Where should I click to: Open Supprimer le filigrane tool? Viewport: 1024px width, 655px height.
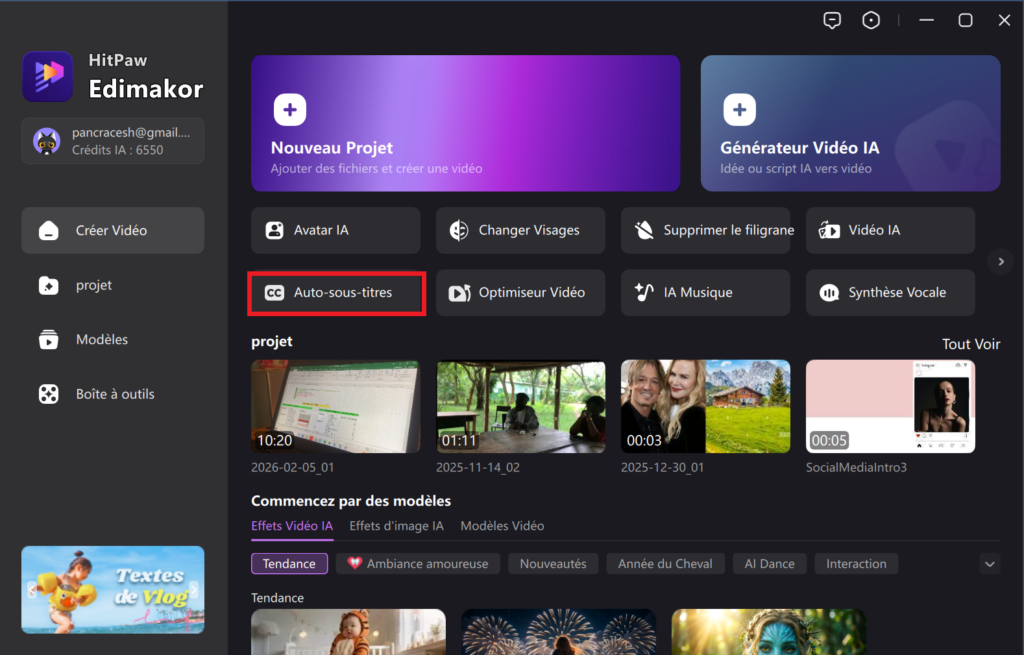pos(705,230)
